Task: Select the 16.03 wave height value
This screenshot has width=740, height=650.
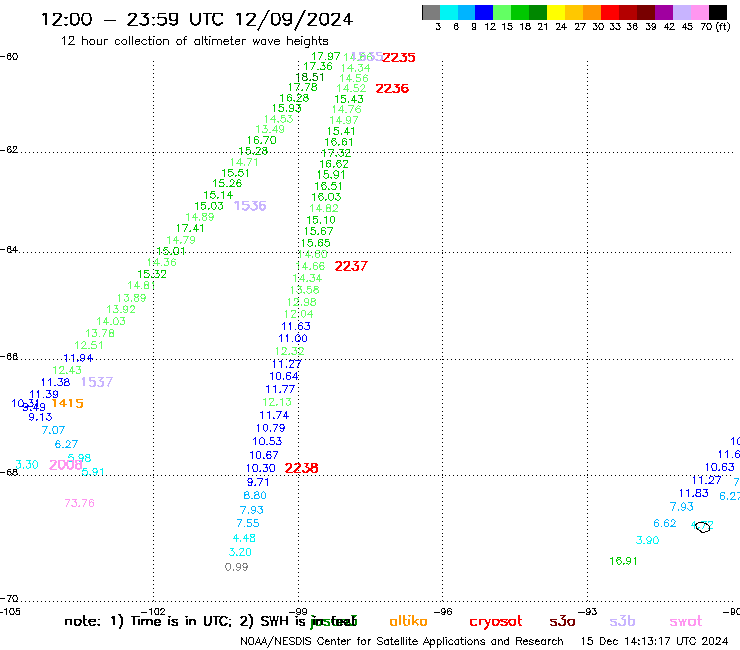Action: coord(327,197)
